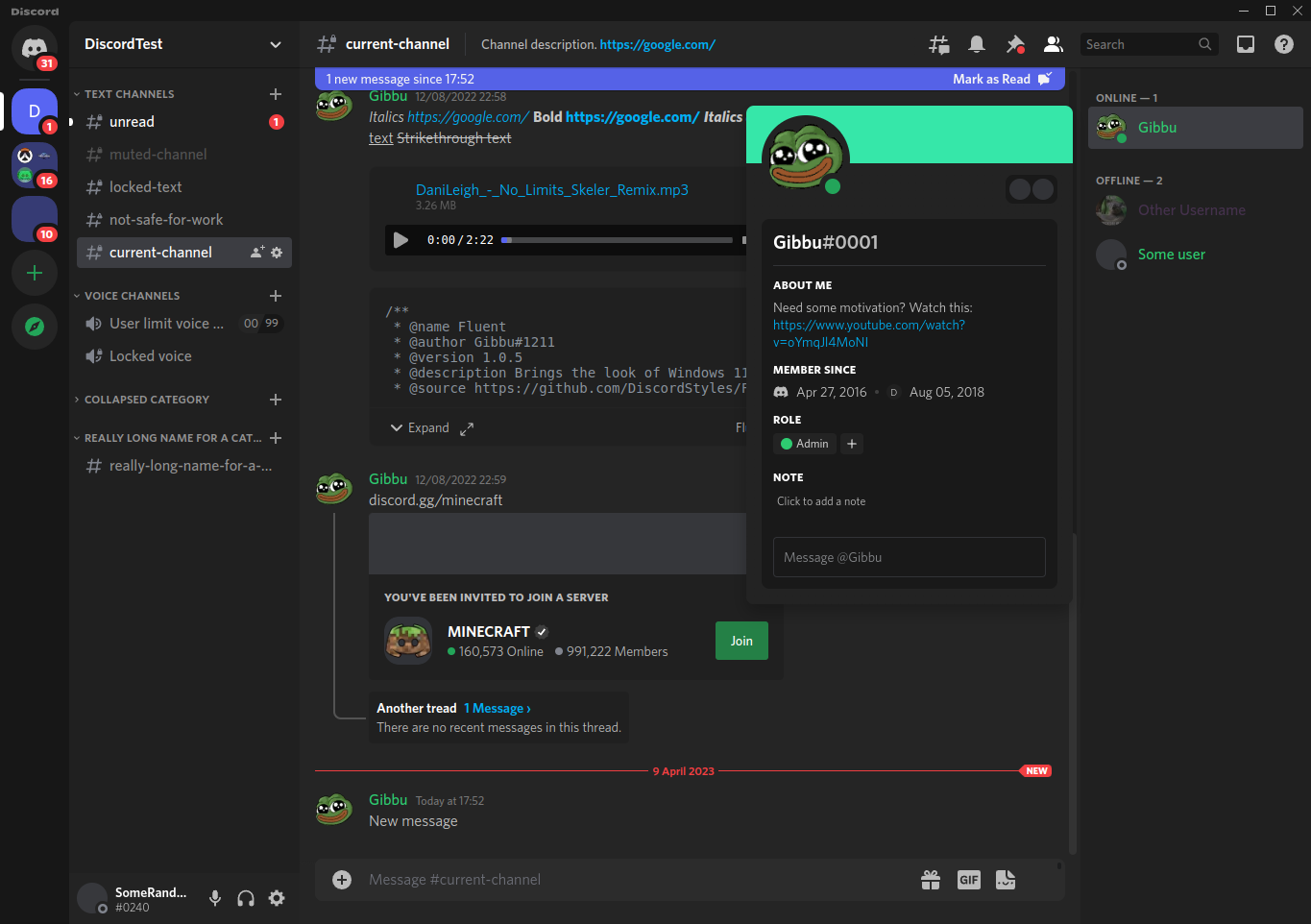Open the Threads icon in header
This screenshot has height=924, width=1311.
(x=938, y=44)
